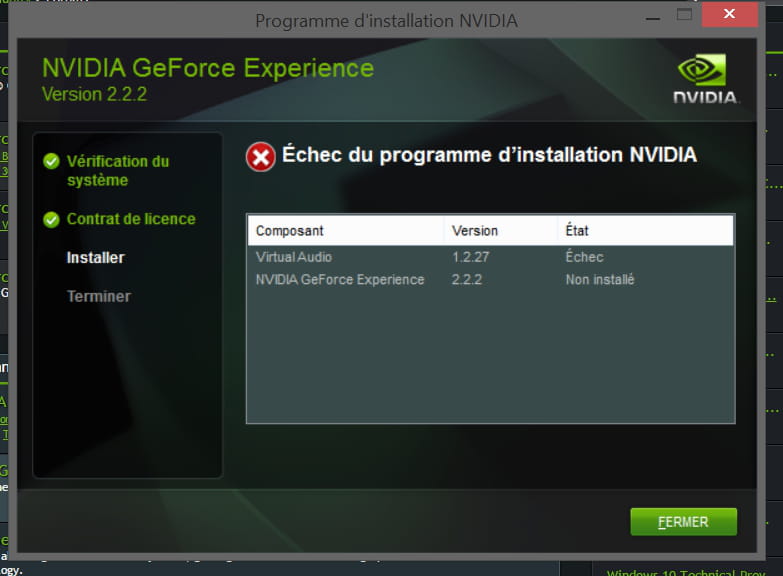Click the Version 2.2.2 subtitle
Screen dimensions: 783x576
(x=94, y=94)
